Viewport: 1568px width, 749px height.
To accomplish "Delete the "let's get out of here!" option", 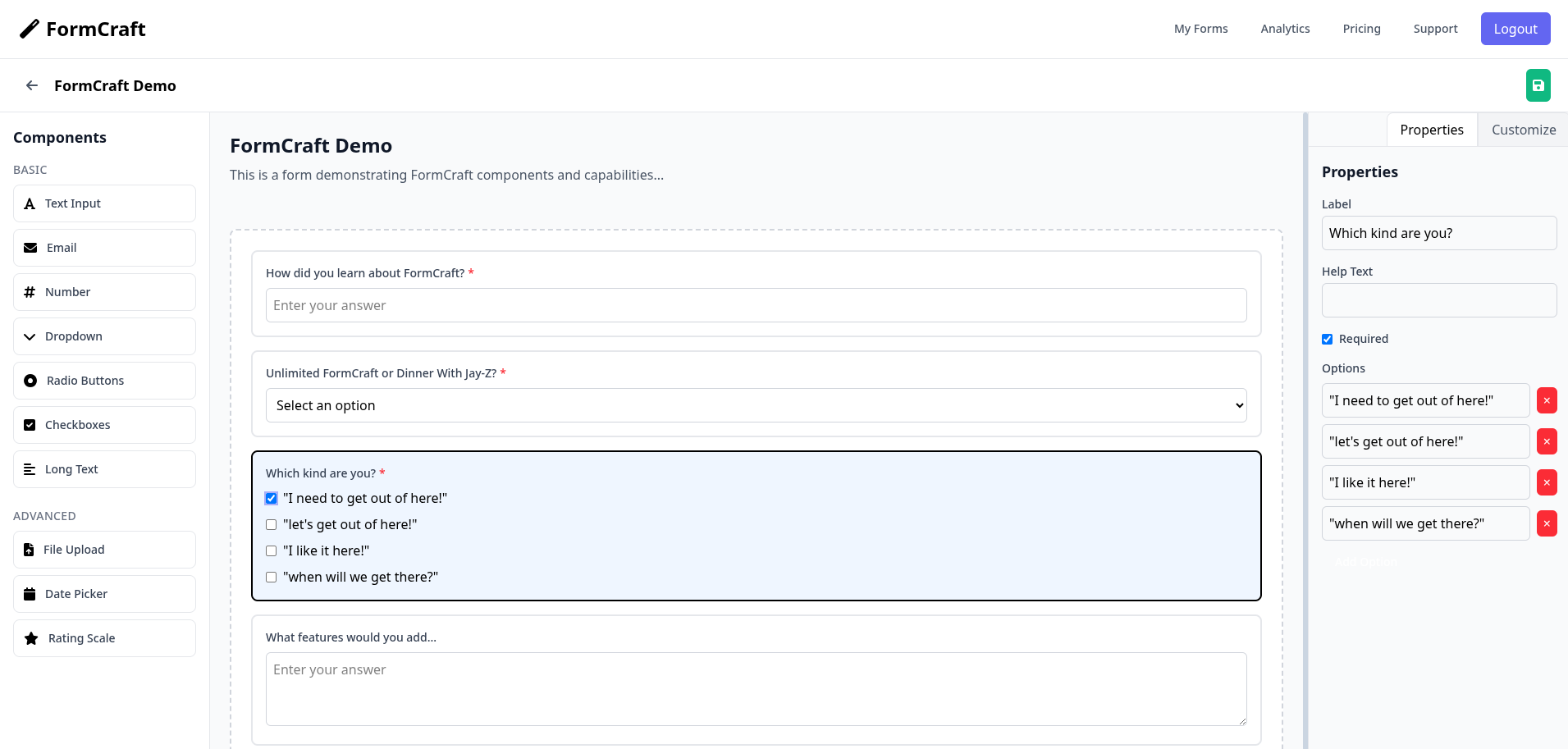I will click(1547, 441).
